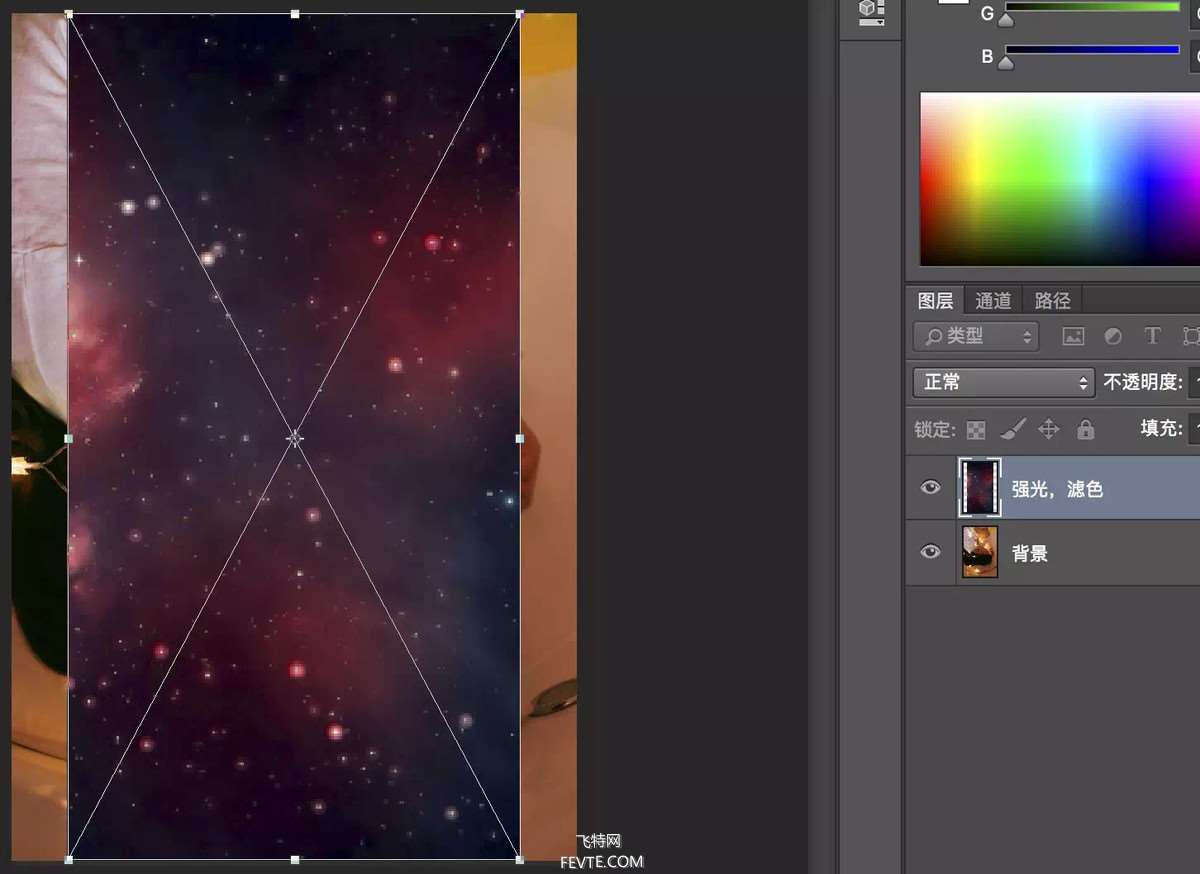This screenshot has width=1200, height=874.
Task: Click the transform top-right corner handle
Action: click(519, 14)
